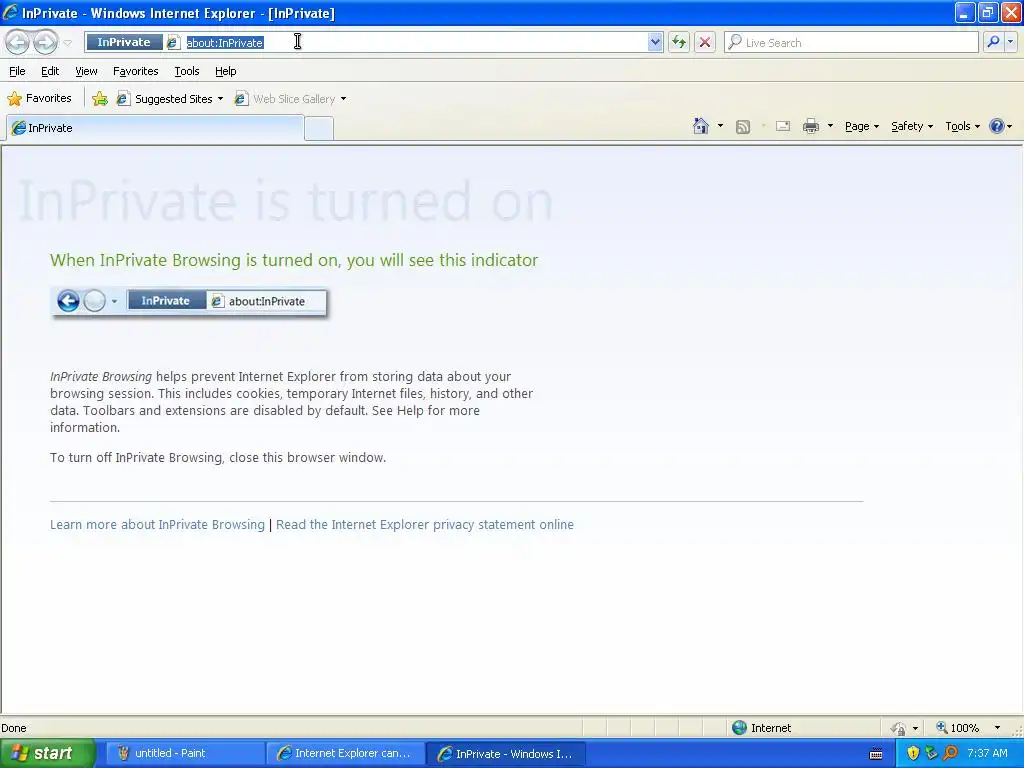
Task: Minimize the Internet Explorer window
Action: coord(965,12)
